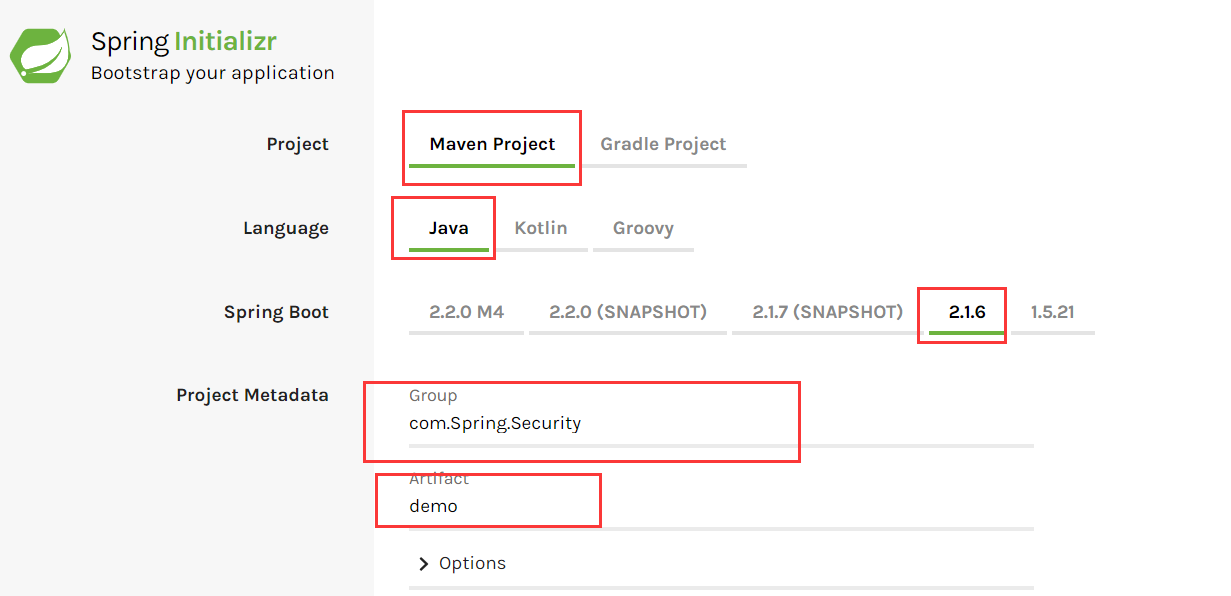The height and width of the screenshot is (596, 1231).
Task: Click the Project row label
Action: pyautogui.click(x=297, y=145)
